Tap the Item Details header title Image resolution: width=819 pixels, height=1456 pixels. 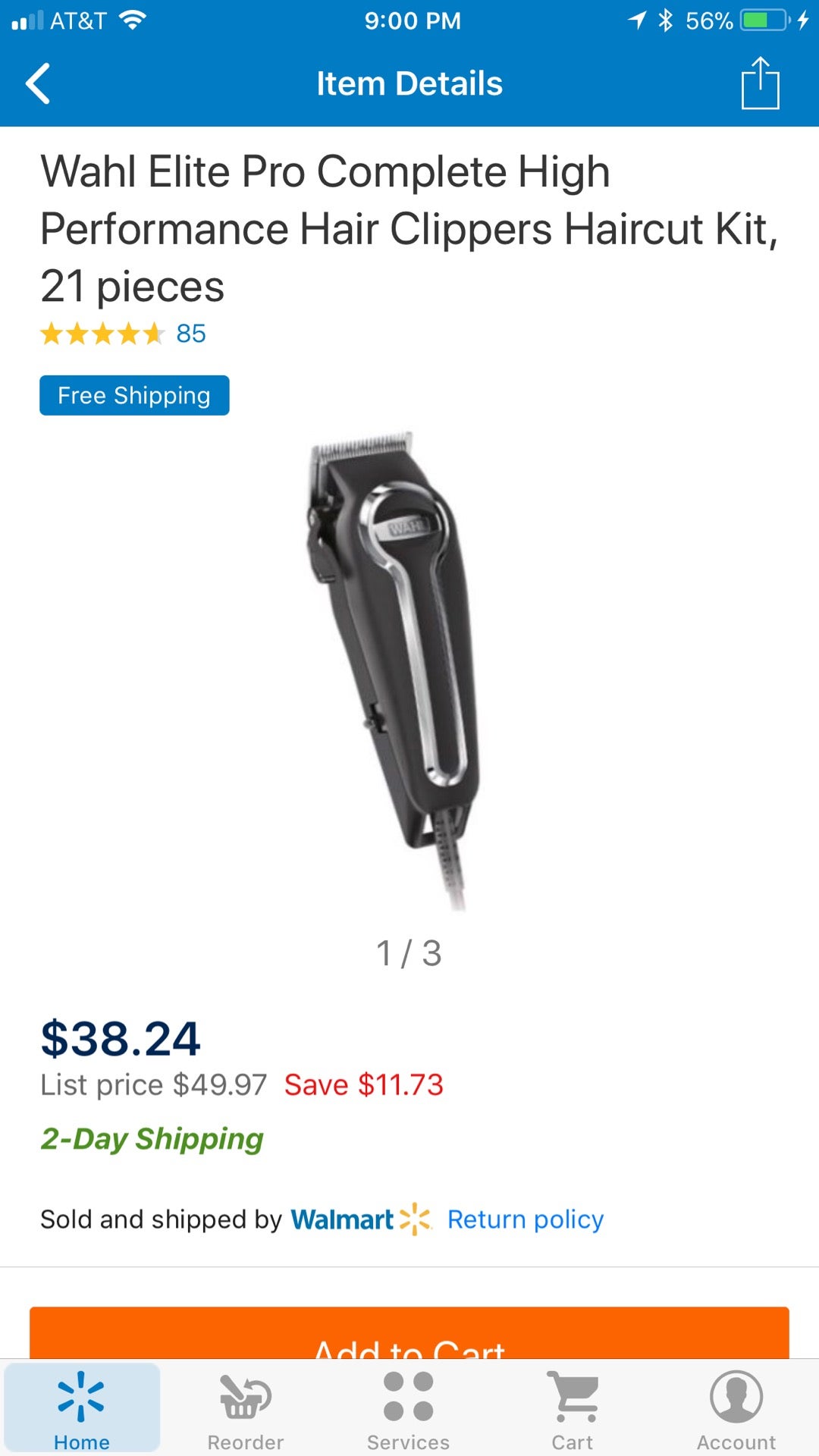409,83
